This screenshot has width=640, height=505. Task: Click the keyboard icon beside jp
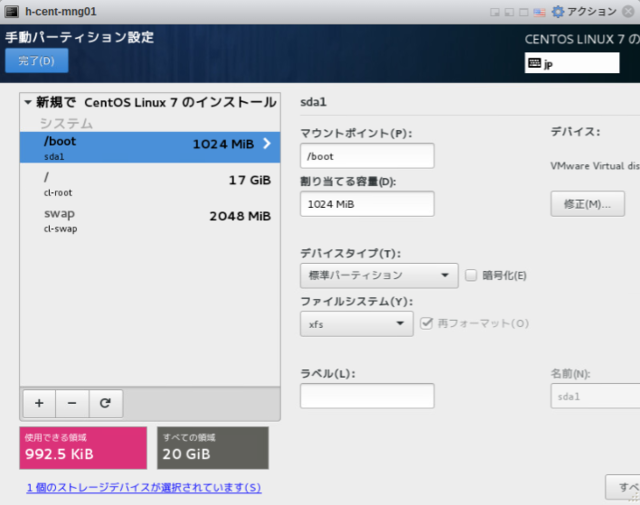534,63
